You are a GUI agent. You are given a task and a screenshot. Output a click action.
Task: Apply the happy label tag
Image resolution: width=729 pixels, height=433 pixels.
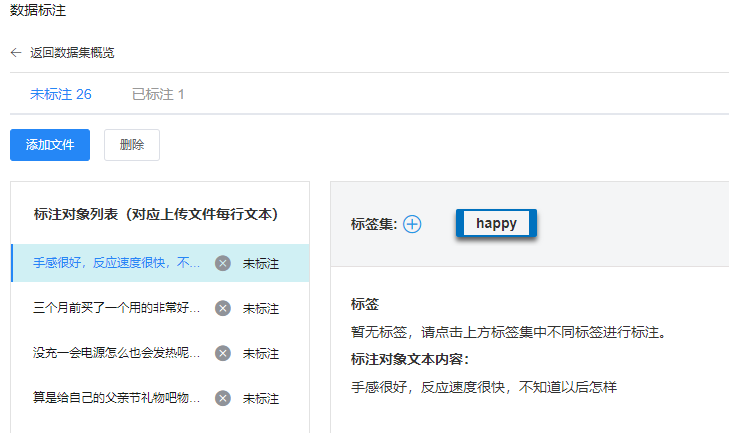point(497,224)
